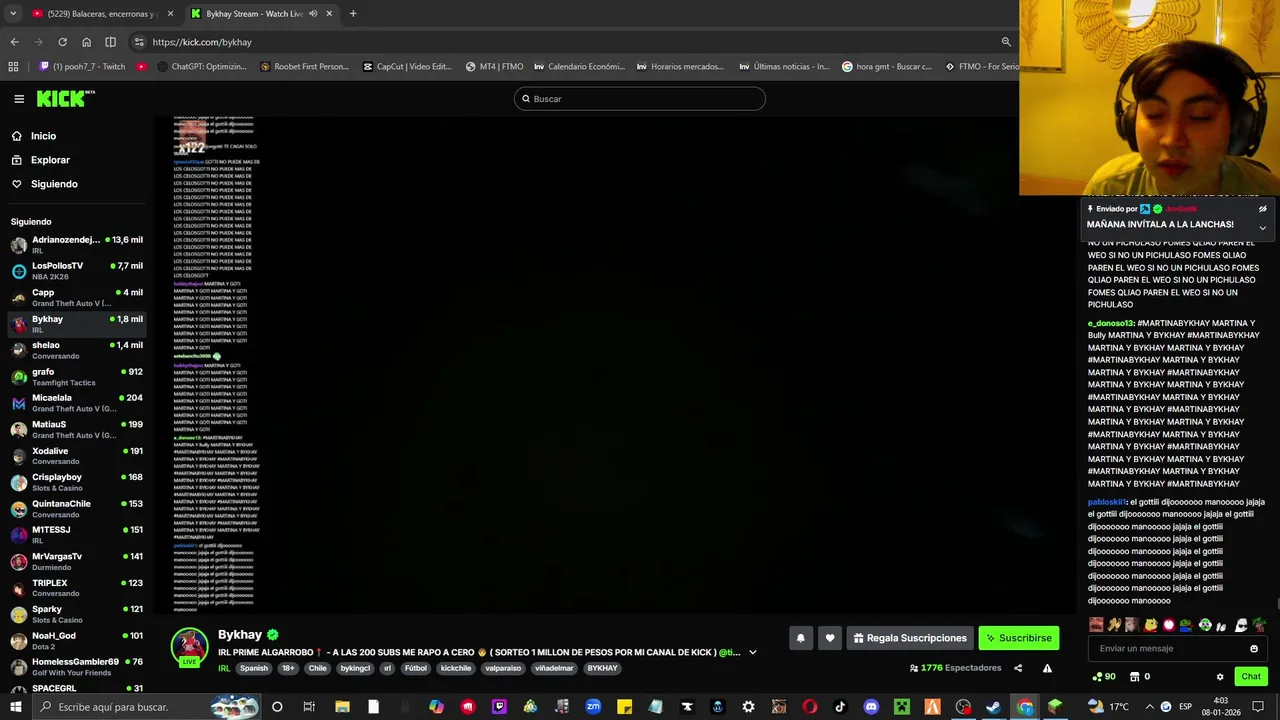Screen dimensions: 1280x720
Task: Open the bookmarks apps grid icon
Action: pos(13,67)
